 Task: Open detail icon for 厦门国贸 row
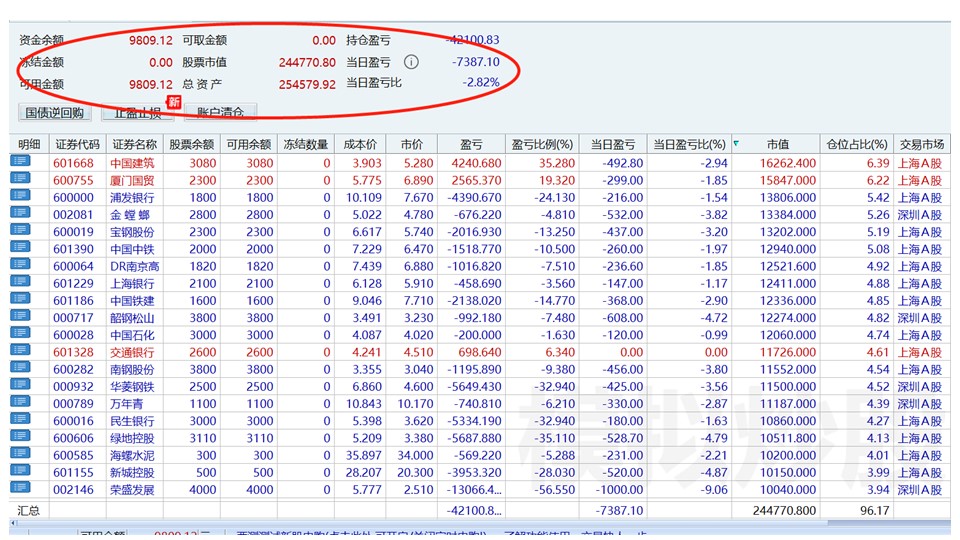pyautogui.click(x=20, y=178)
